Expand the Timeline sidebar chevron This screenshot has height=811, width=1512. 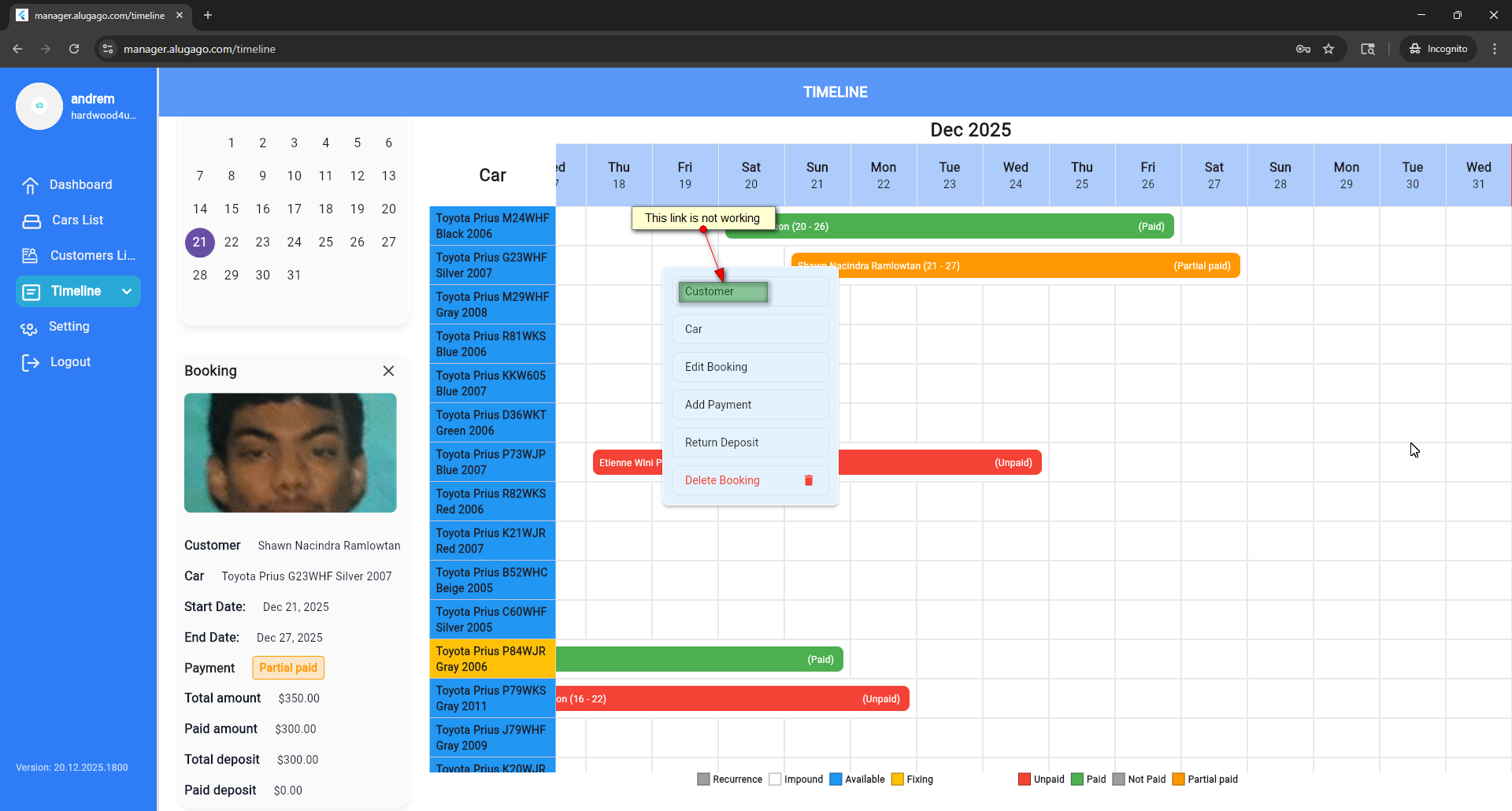coord(127,291)
